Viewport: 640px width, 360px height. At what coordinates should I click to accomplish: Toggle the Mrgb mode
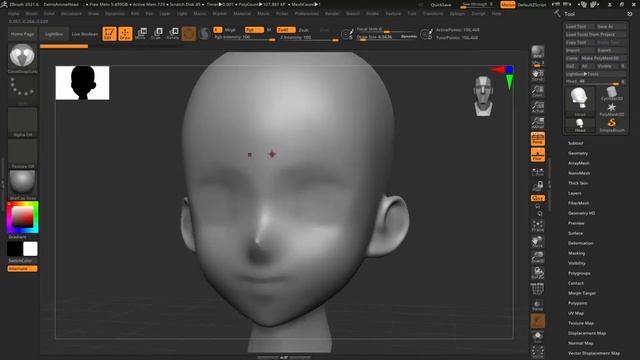(231, 30)
